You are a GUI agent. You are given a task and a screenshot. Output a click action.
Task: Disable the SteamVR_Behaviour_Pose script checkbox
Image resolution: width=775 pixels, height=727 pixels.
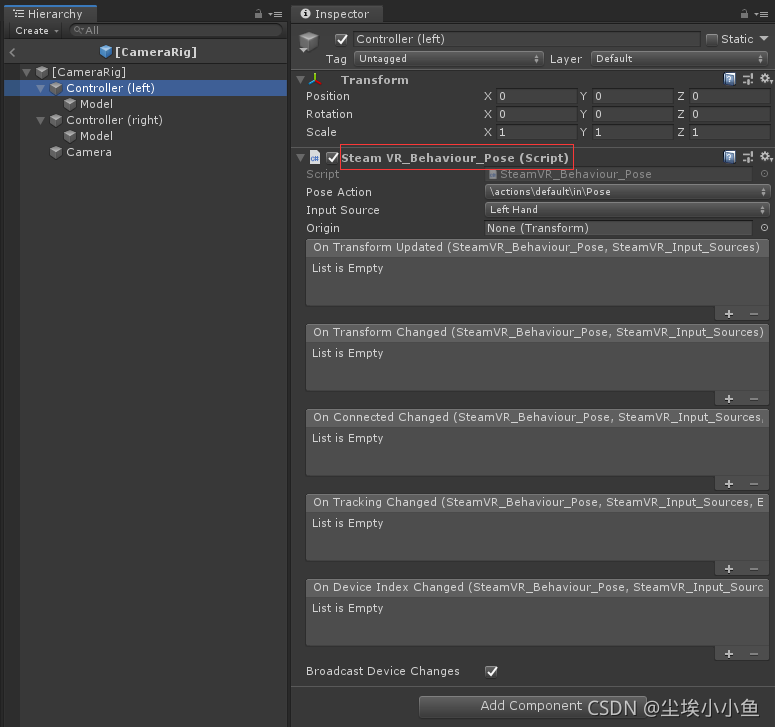pyautogui.click(x=332, y=158)
